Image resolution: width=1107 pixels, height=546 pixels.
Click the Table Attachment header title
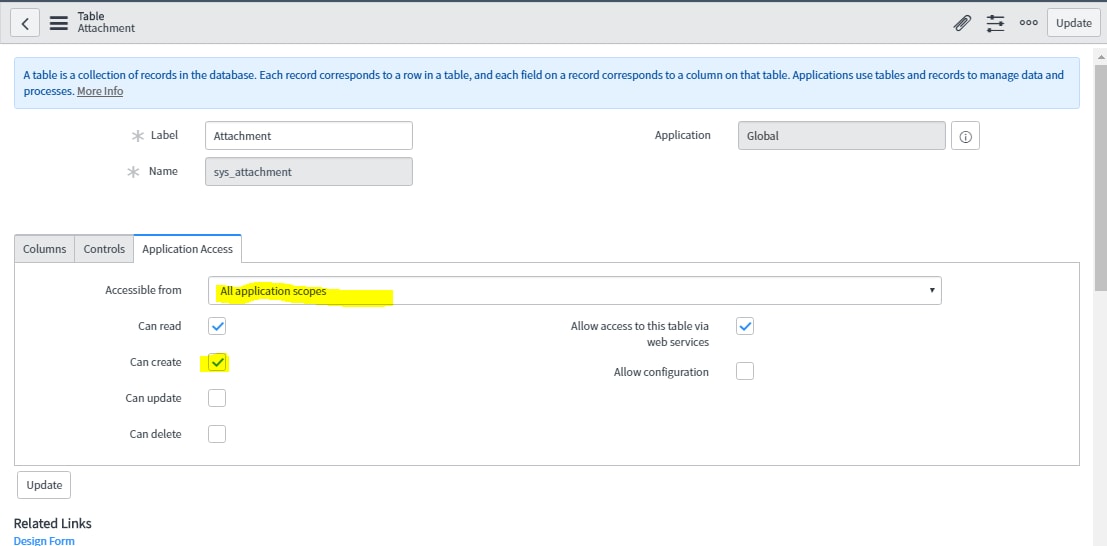tap(106, 23)
